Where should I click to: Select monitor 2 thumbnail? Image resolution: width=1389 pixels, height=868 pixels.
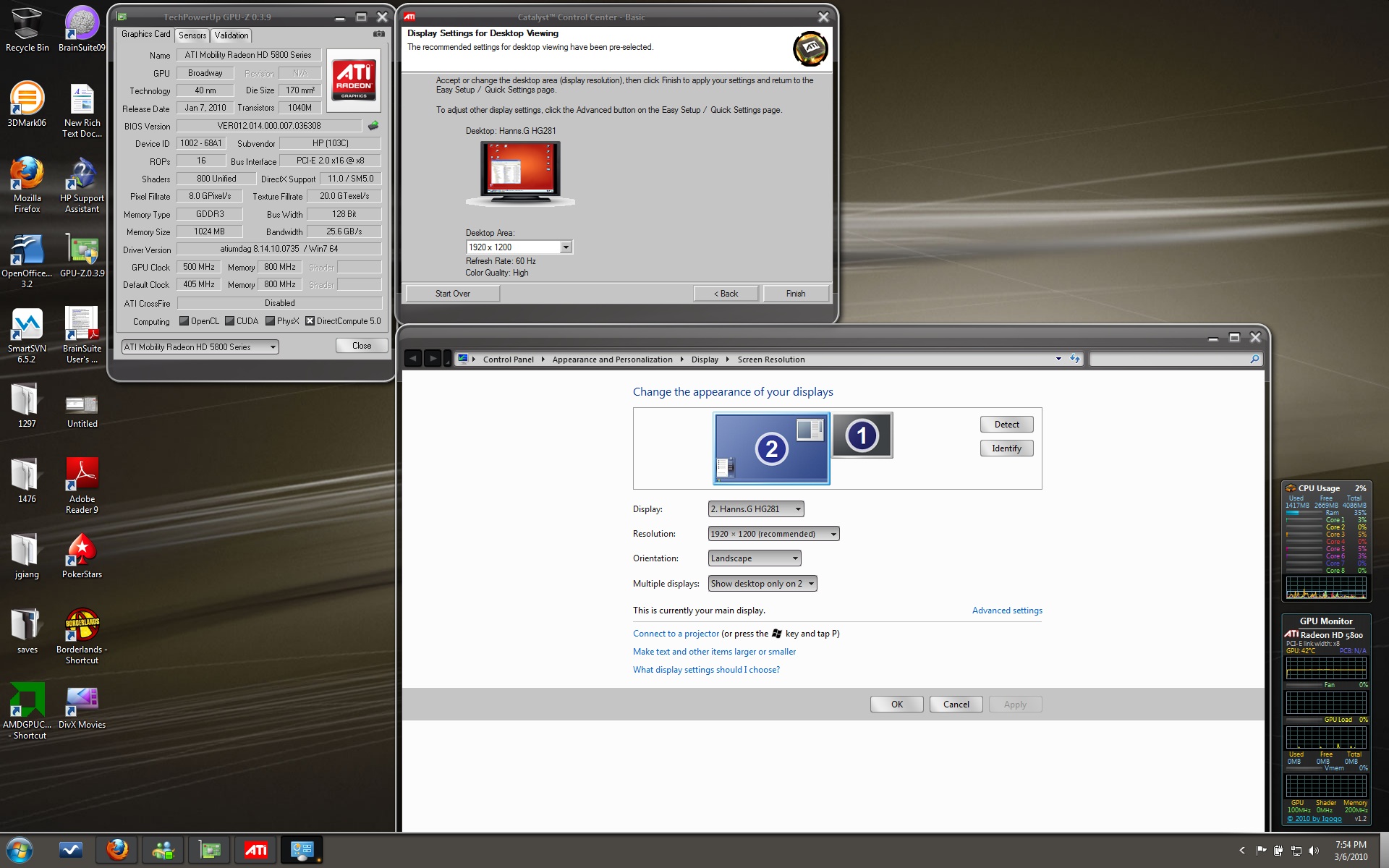coord(771,448)
